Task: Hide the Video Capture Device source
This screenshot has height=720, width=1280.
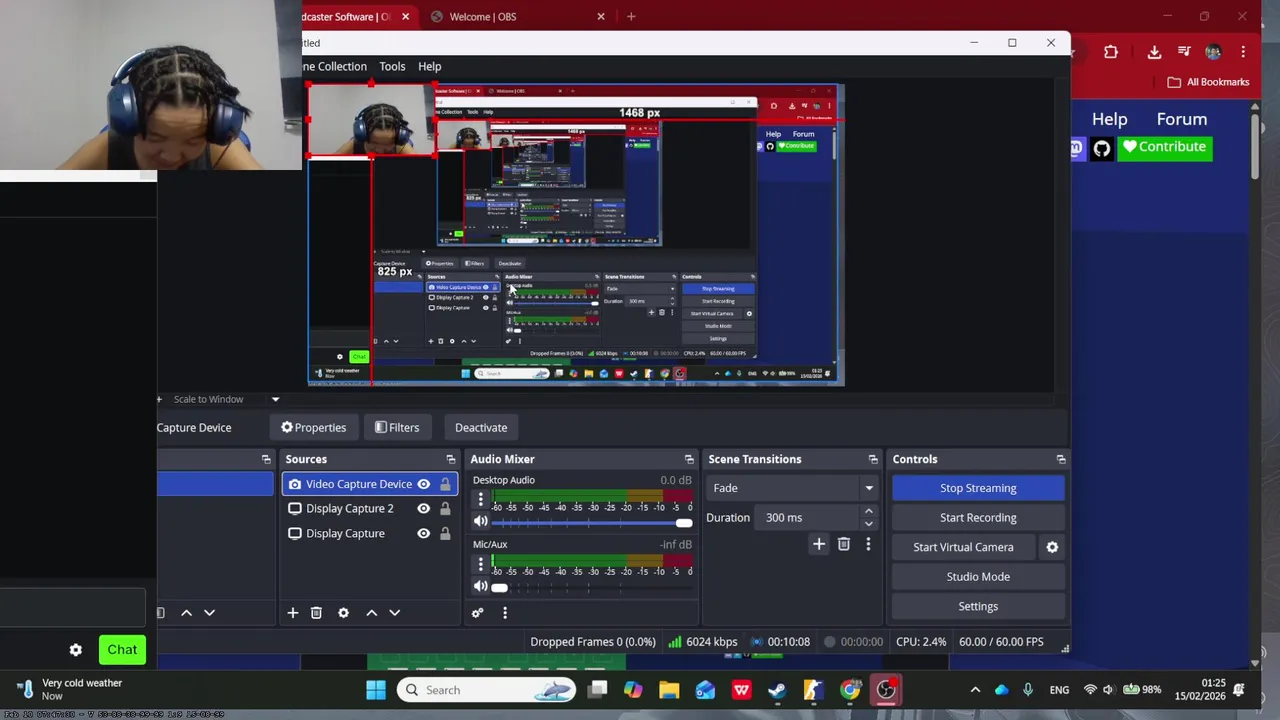Action: coord(424,484)
